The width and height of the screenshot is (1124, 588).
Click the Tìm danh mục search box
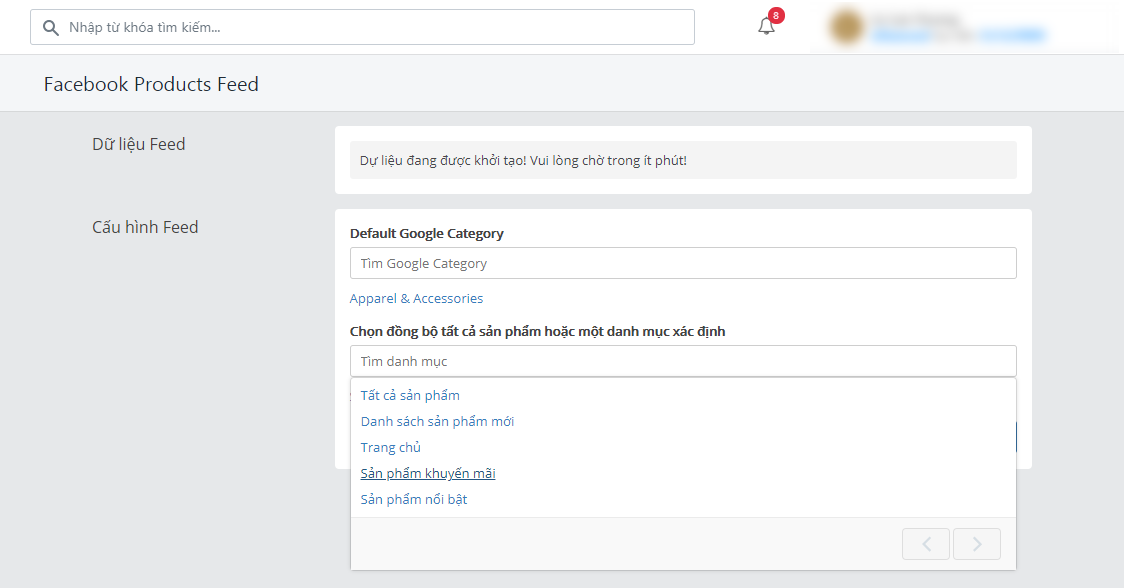pos(683,361)
